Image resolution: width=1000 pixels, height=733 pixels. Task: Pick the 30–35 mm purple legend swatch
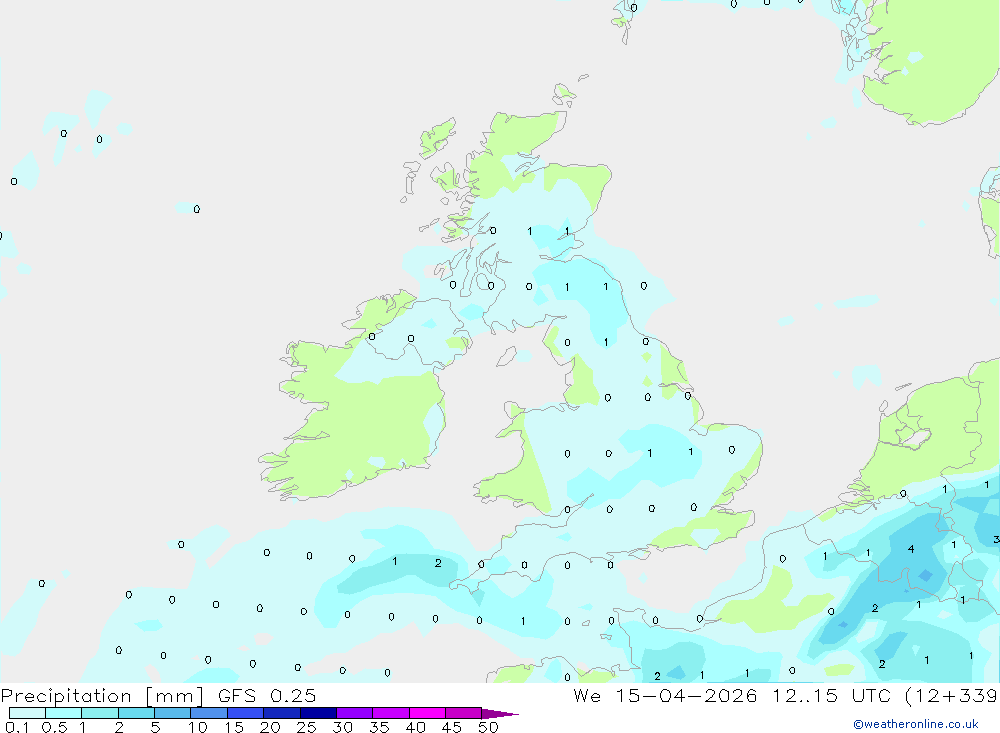pos(355,713)
